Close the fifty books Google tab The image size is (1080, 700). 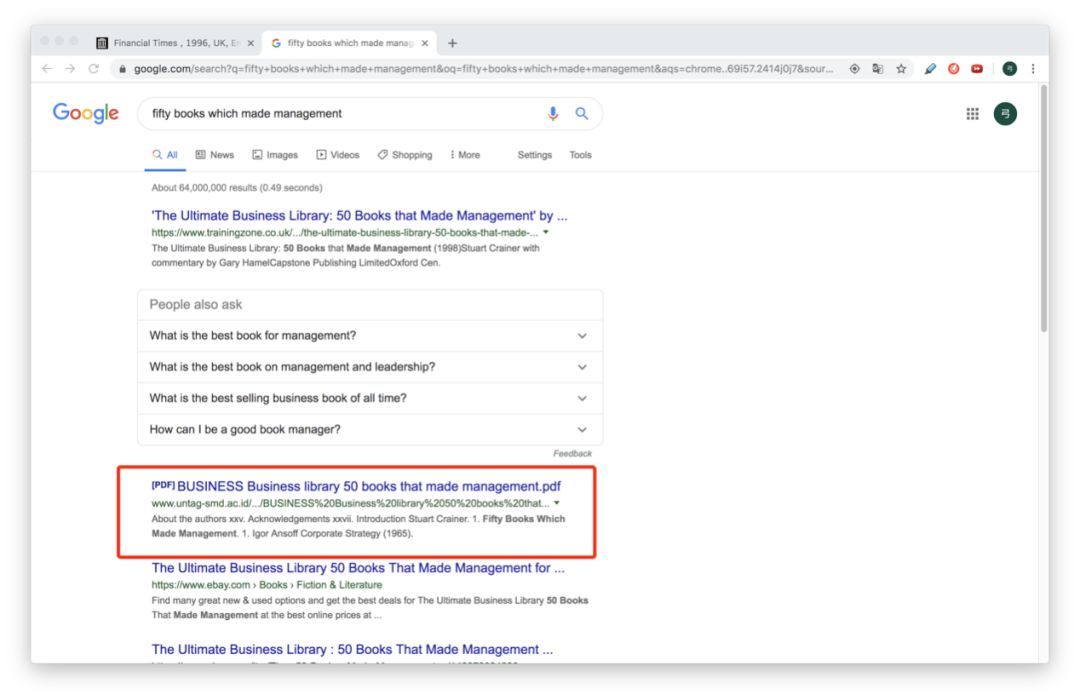point(425,43)
